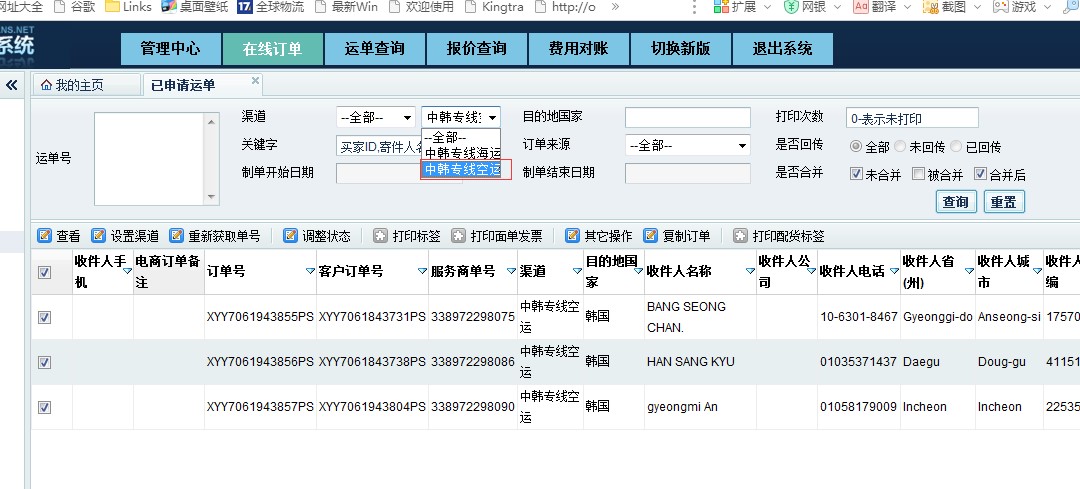The image size is (1080, 489).
Task: Click the 查看 (view) toolbar icon
Action: click(44, 236)
